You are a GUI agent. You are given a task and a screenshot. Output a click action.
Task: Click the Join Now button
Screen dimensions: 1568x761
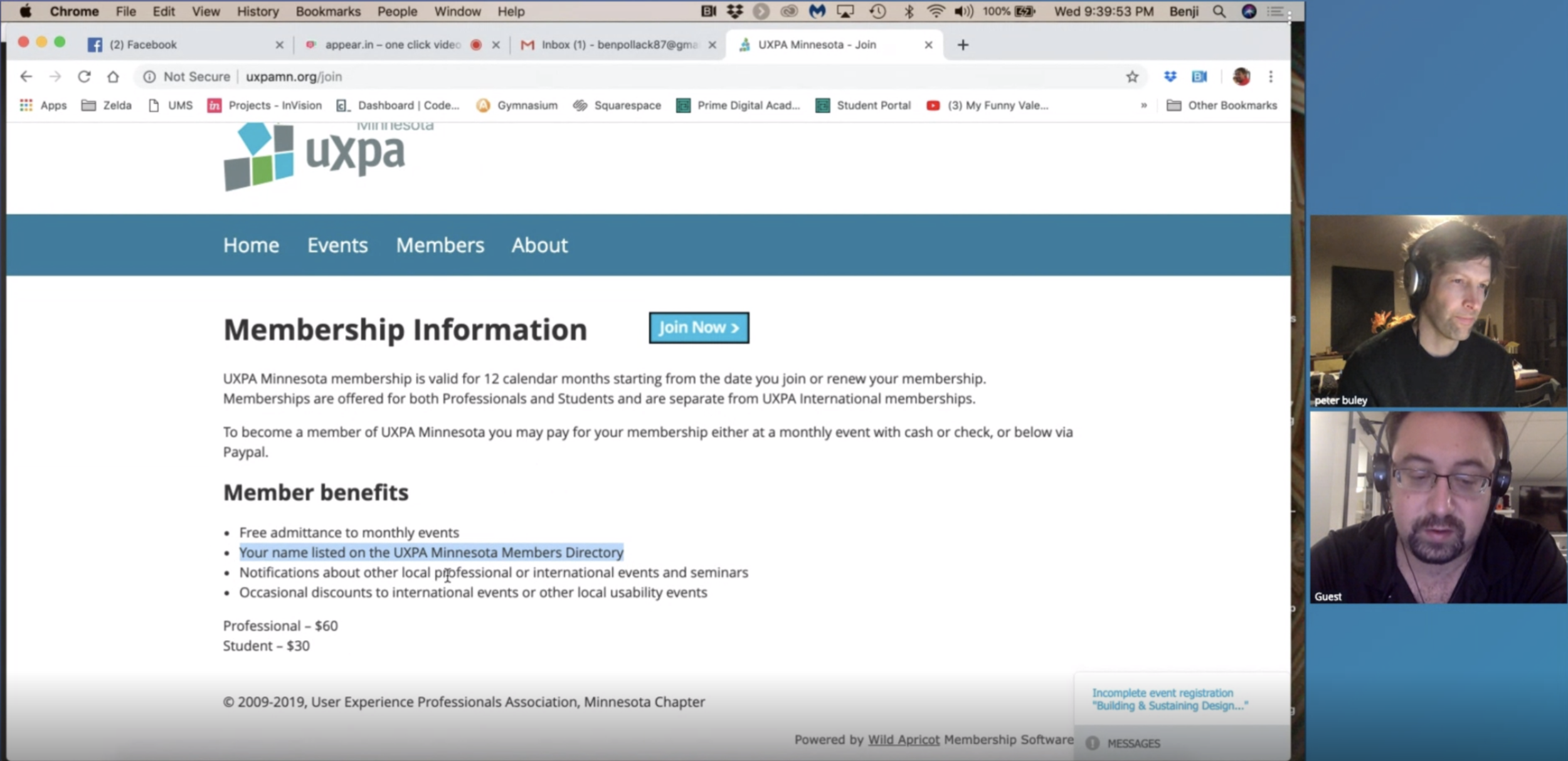[699, 328]
